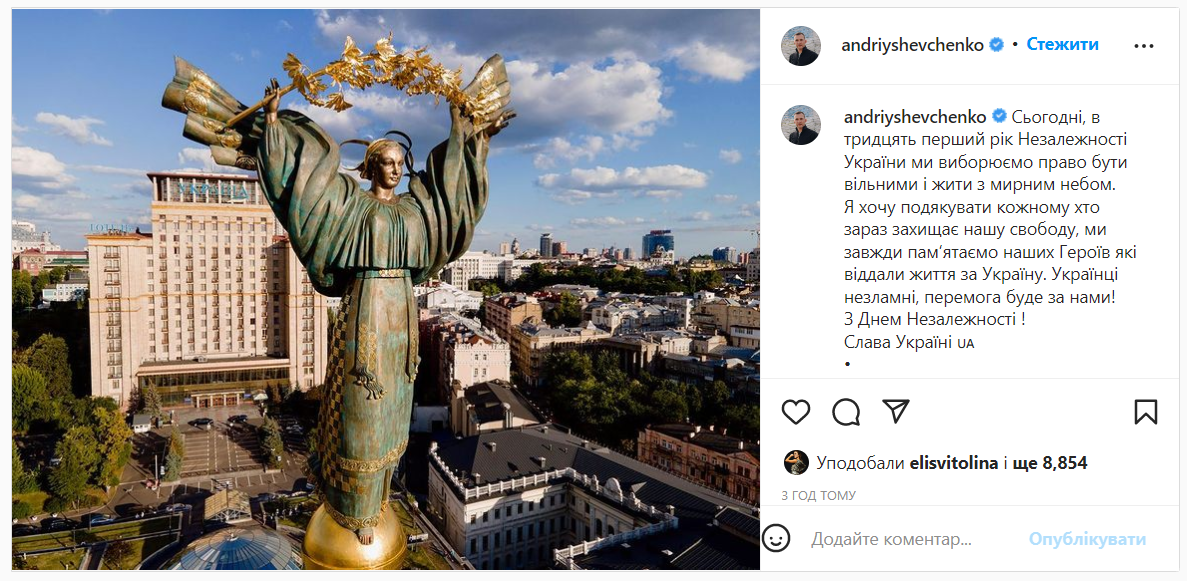Open the three-dot more options menu

1143,45
